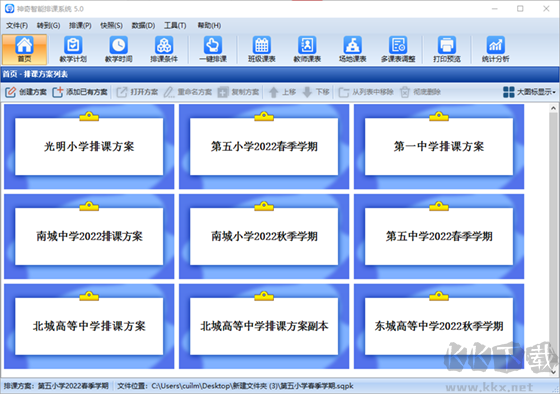
Task: Open the 文件(F) menu
Action: pyautogui.click(x=17, y=25)
